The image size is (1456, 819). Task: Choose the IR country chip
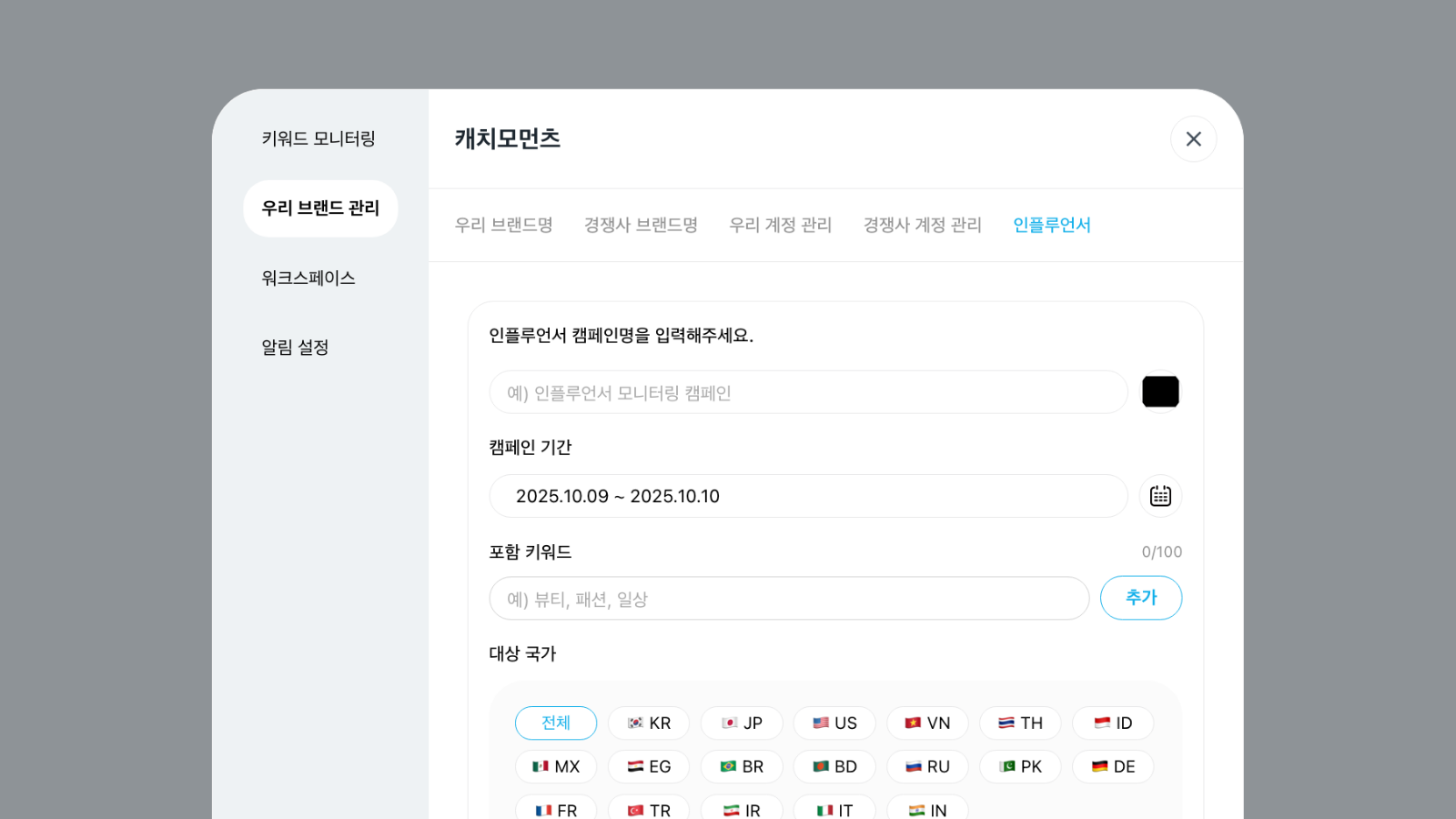pyautogui.click(x=742, y=807)
